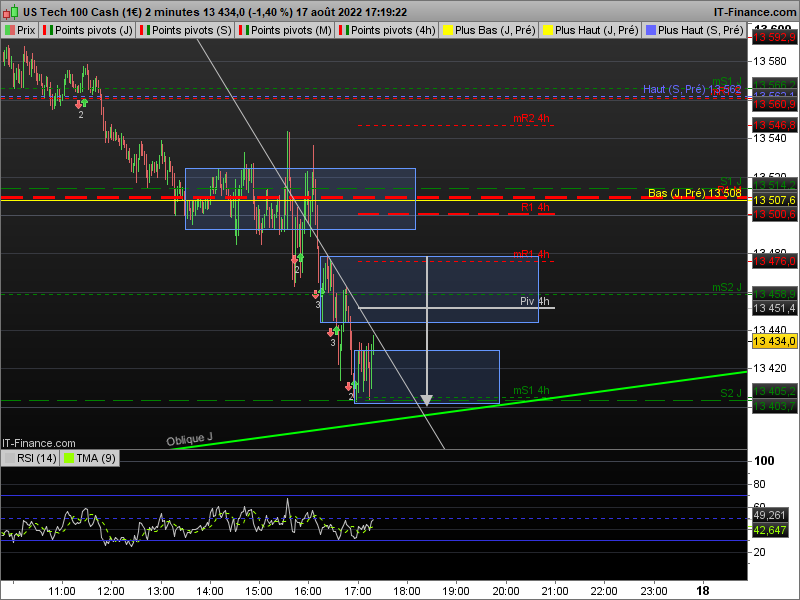Click the mS2 J line label
This screenshot has height=600, width=800.
click(x=727, y=287)
